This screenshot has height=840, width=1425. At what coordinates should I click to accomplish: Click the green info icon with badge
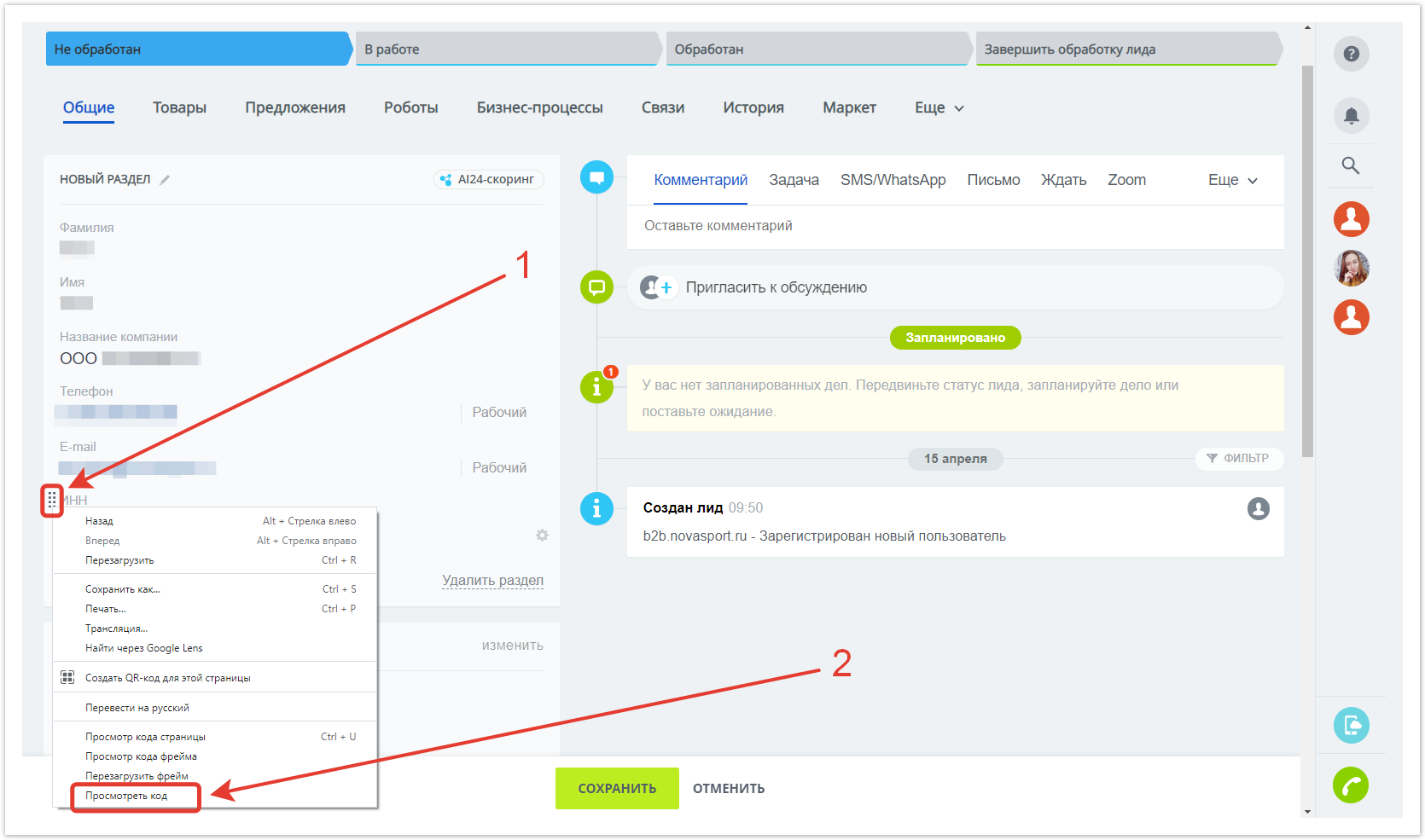596,387
